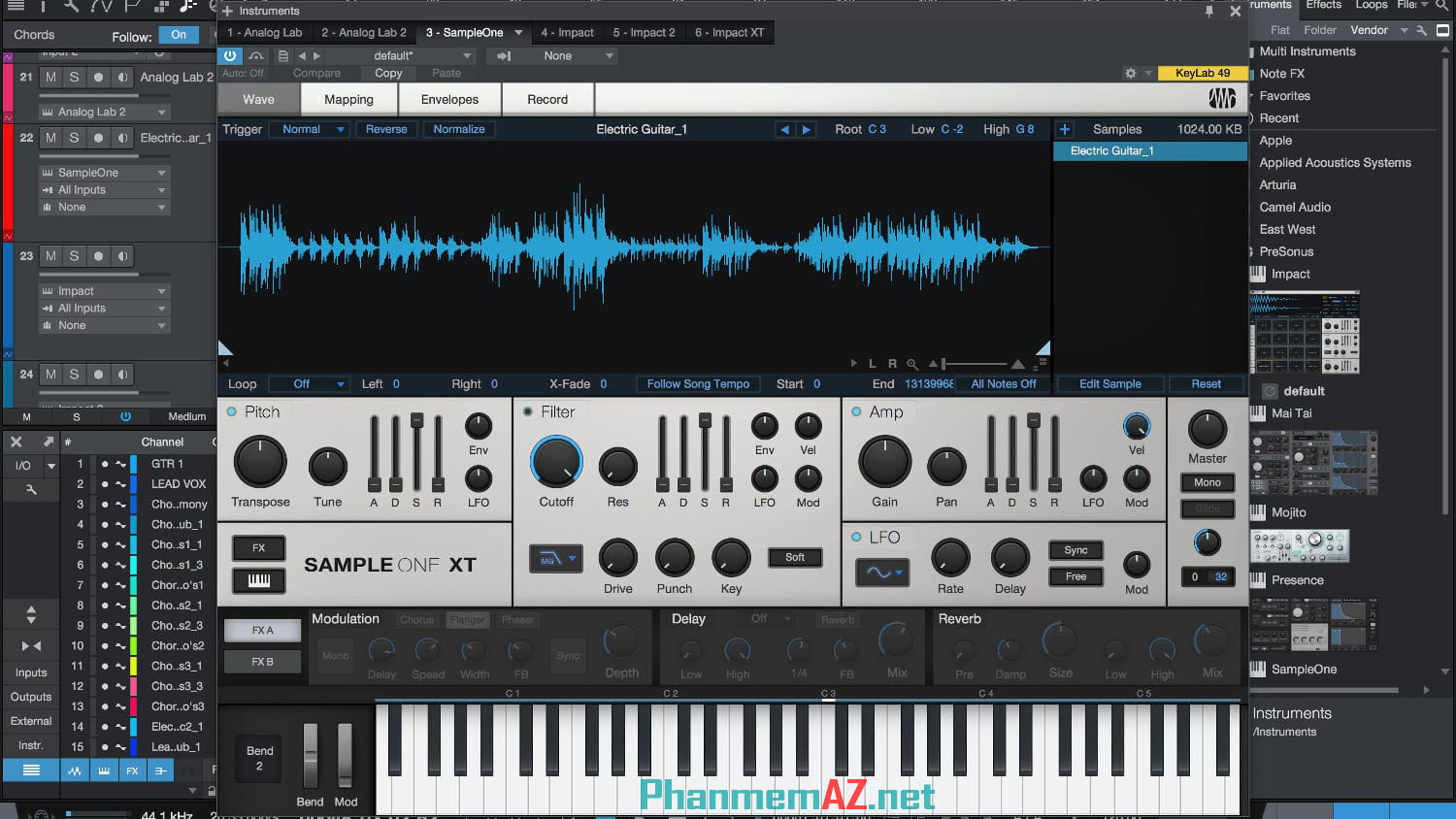Activate the blue power button for SampleOne
The image size is (1456, 819).
[x=229, y=55]
